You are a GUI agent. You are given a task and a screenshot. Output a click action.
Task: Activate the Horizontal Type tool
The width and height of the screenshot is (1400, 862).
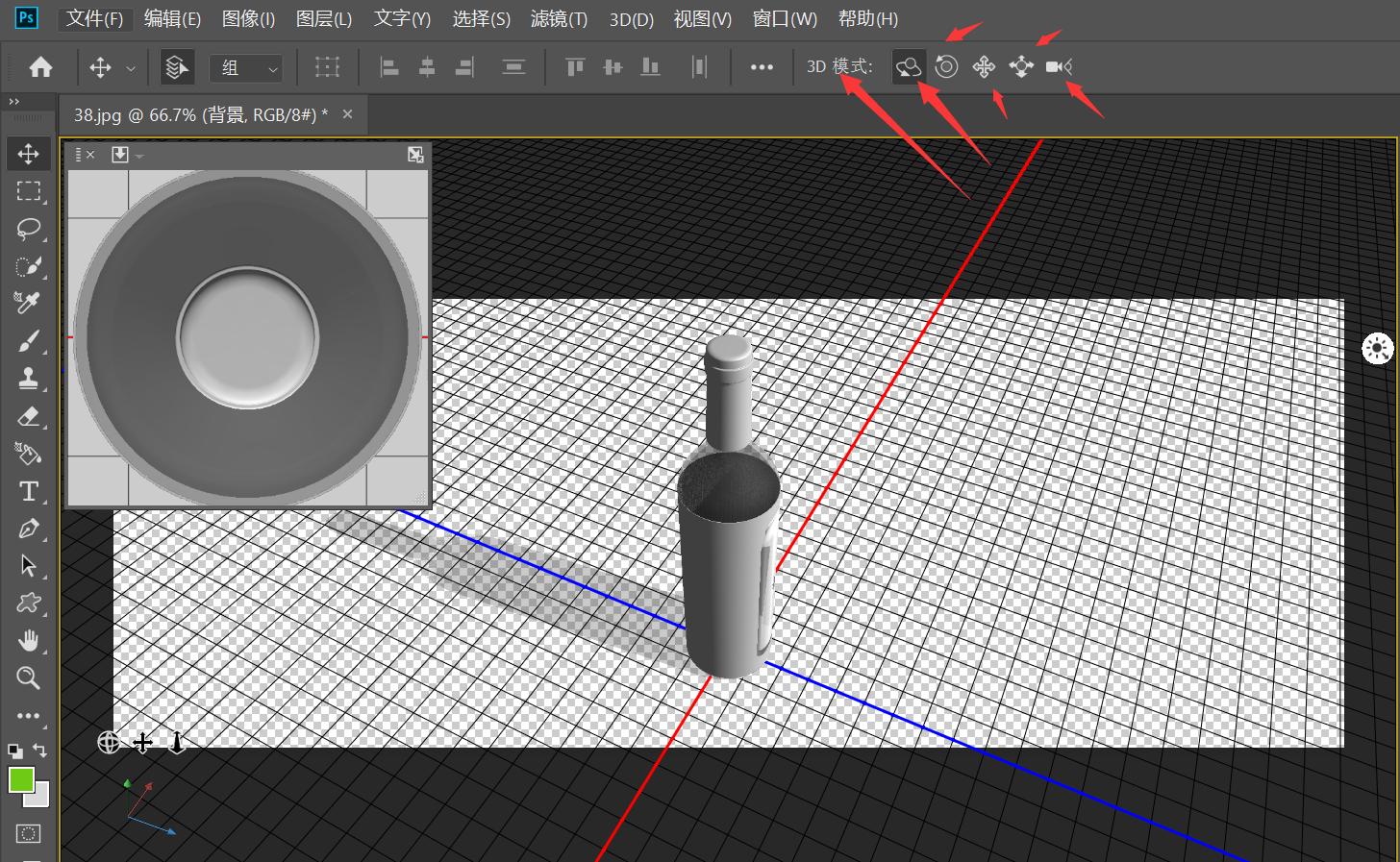[28, 491]
